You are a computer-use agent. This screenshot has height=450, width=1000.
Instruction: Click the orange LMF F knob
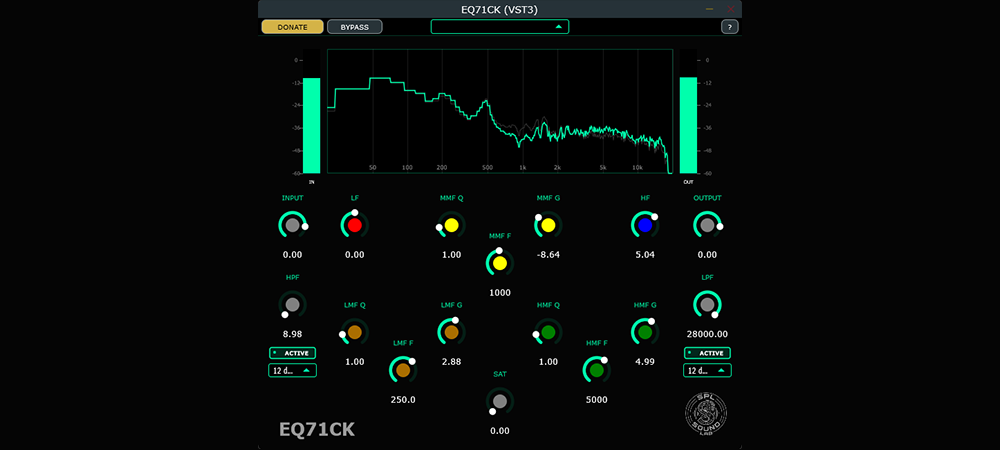[x=403, y=370]
